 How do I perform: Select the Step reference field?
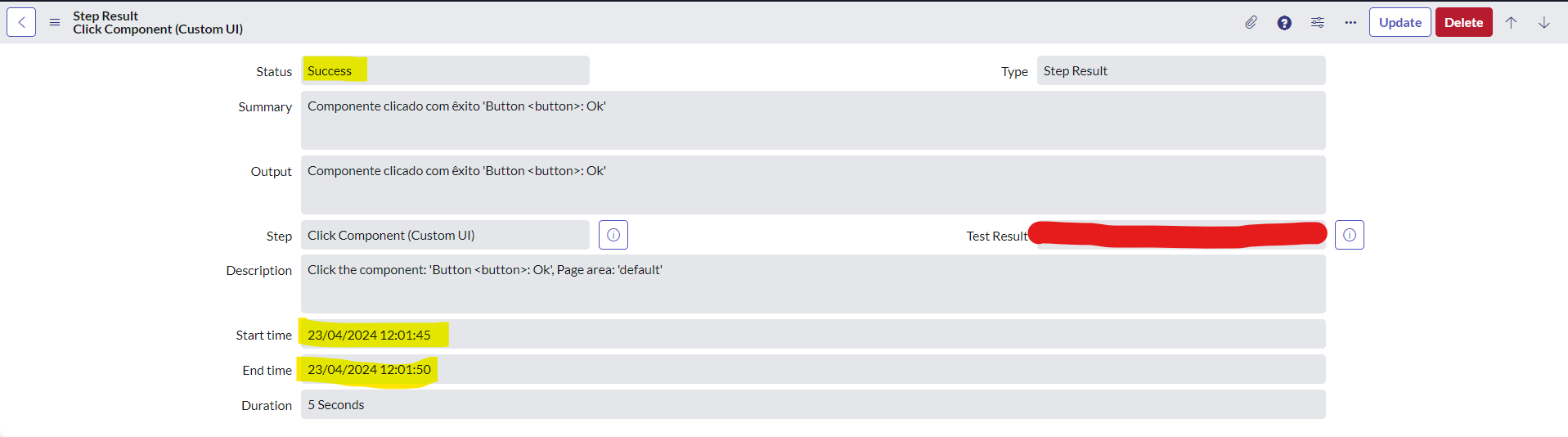pos(445,235)
